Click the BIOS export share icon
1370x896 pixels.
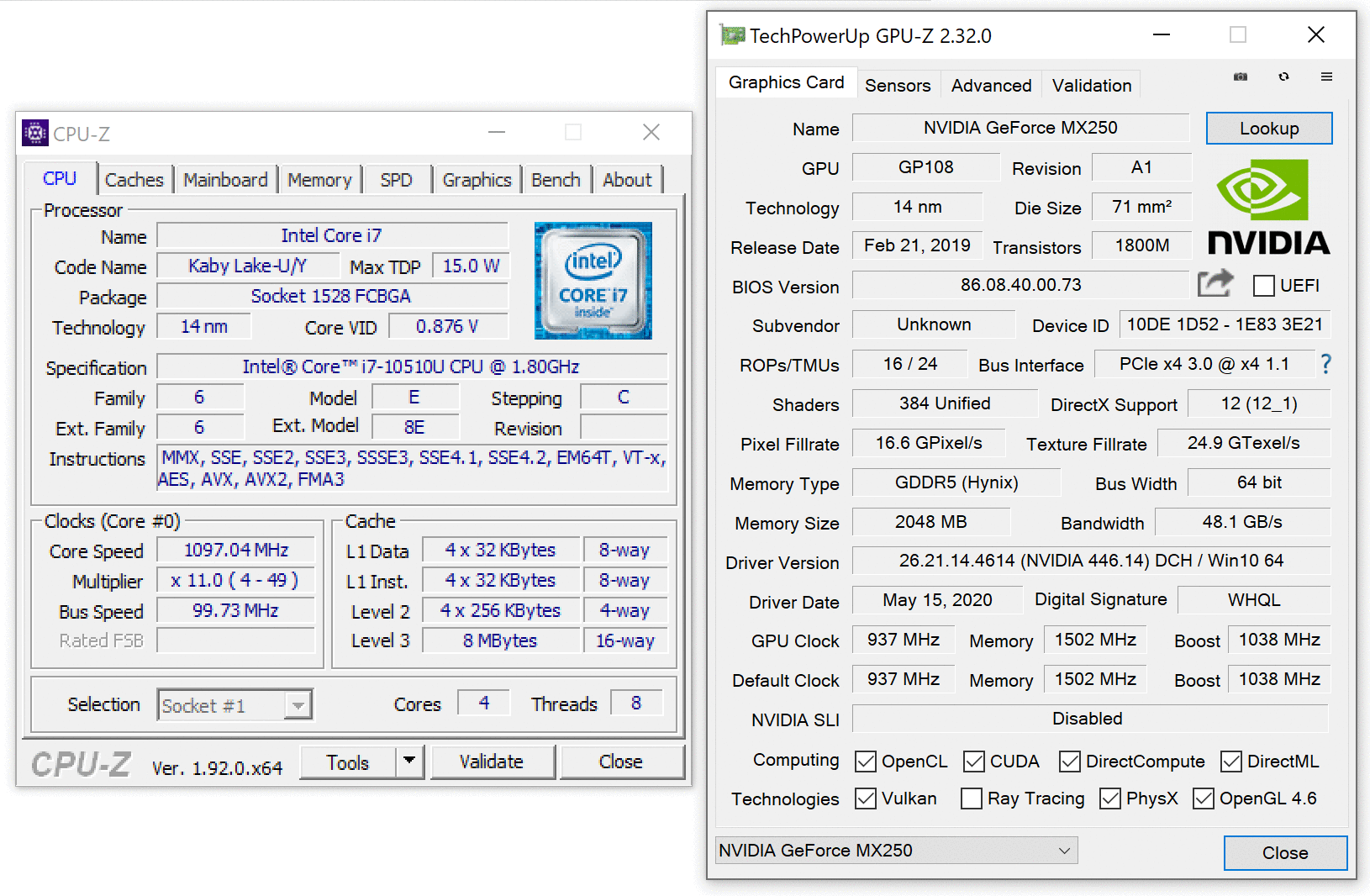pyautogui.click(x=1215, y=284)
